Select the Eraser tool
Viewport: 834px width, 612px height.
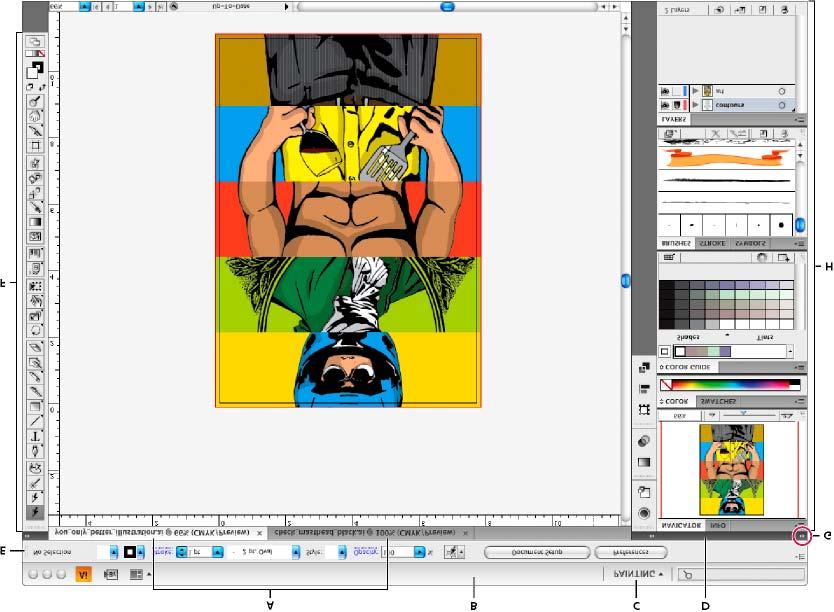click(35, 348)
